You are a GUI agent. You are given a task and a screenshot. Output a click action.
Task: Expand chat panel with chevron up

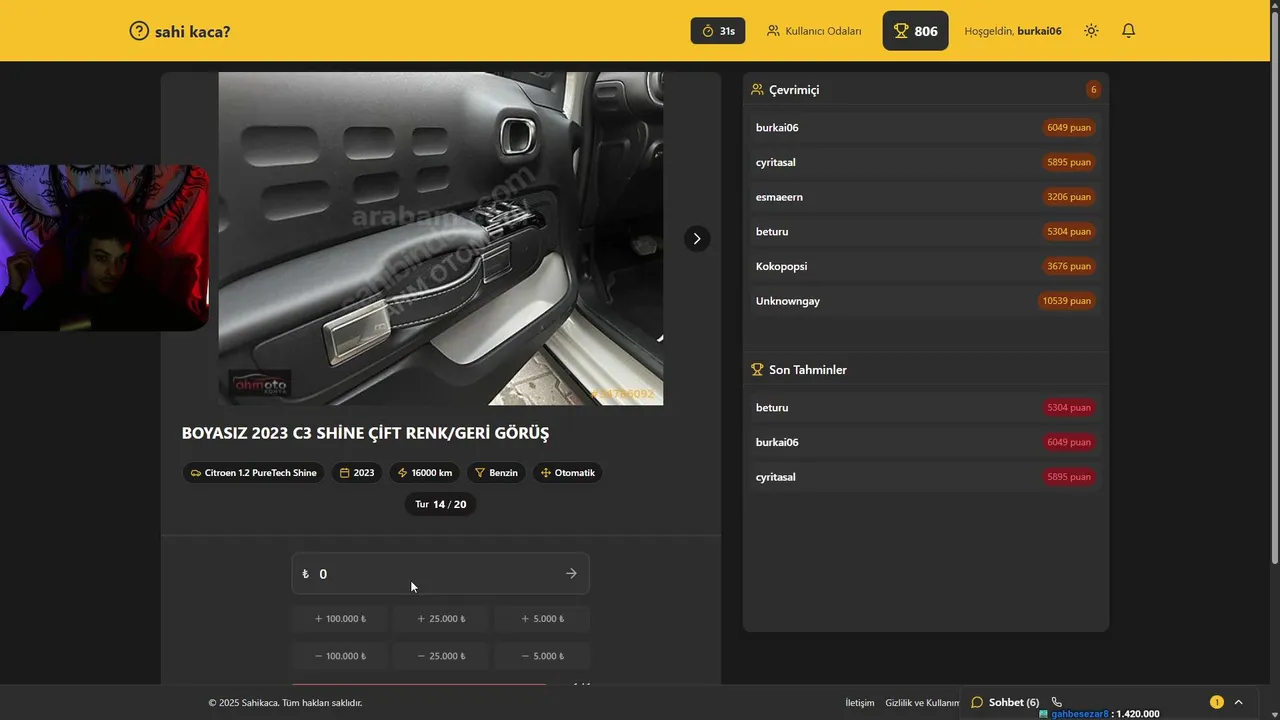[1238, 702]
